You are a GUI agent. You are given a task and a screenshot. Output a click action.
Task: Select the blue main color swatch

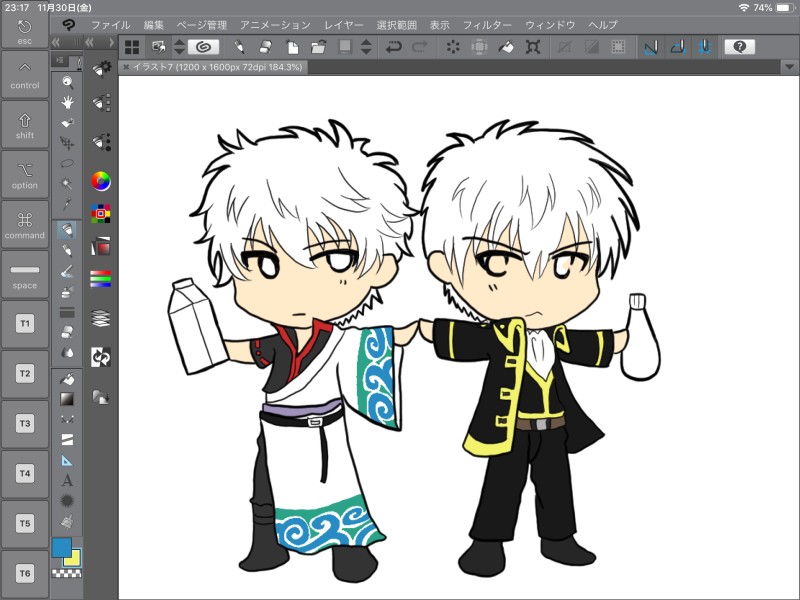click(61, 547)
